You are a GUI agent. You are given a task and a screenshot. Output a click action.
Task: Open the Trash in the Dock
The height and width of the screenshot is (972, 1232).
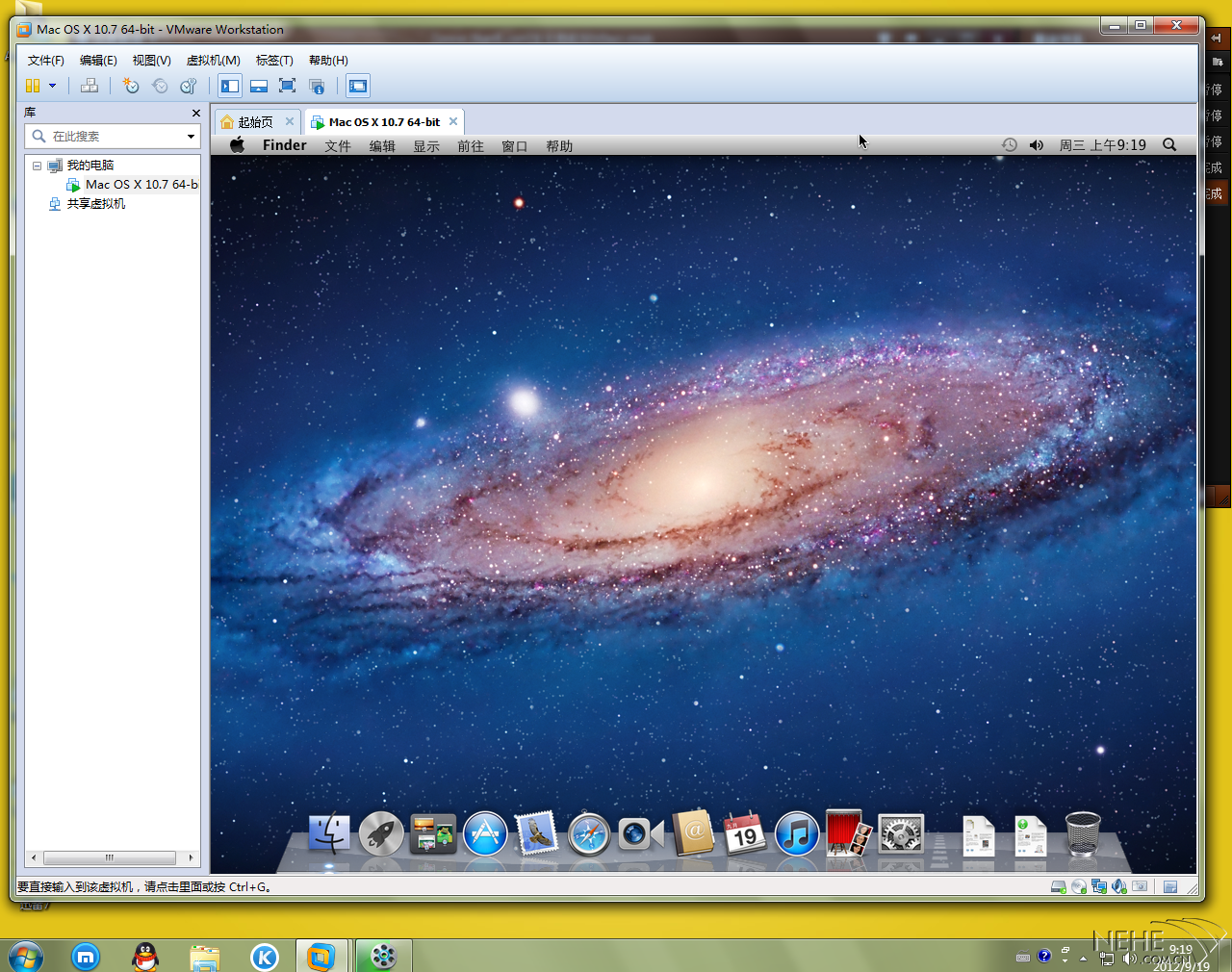[x=1083, y=833]
